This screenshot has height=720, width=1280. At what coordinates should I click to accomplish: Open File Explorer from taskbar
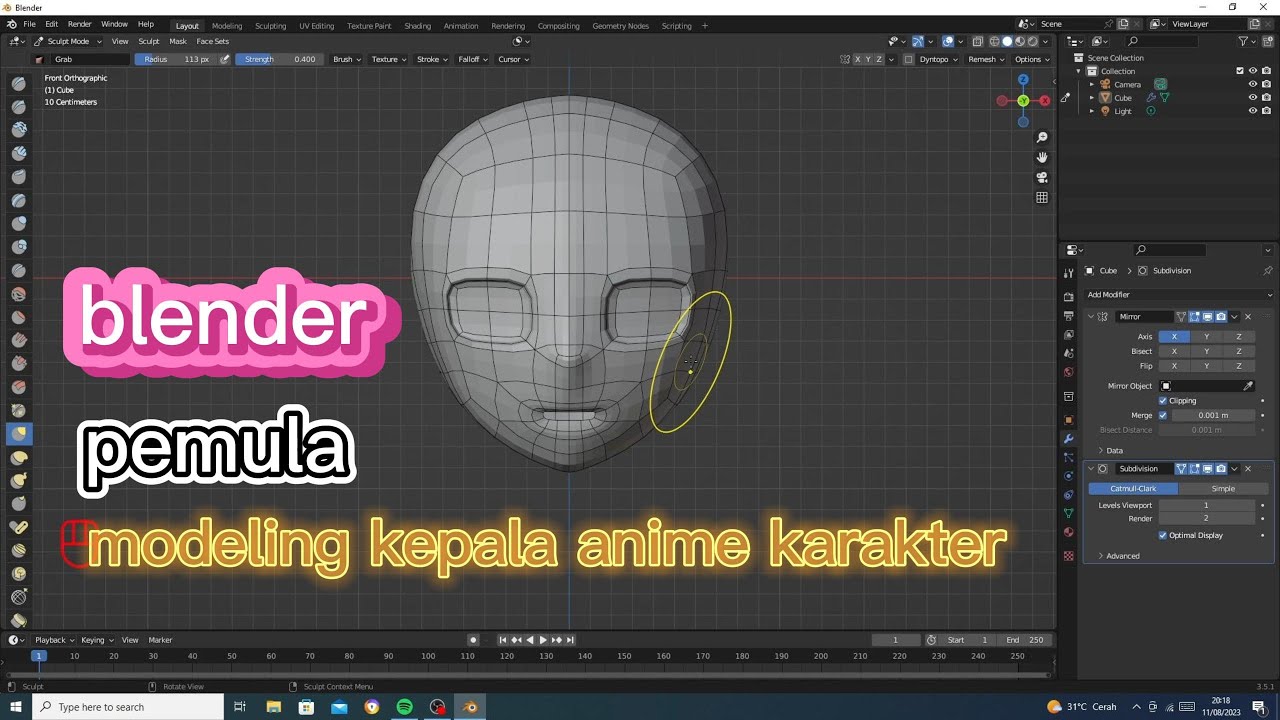pos(273,707)
